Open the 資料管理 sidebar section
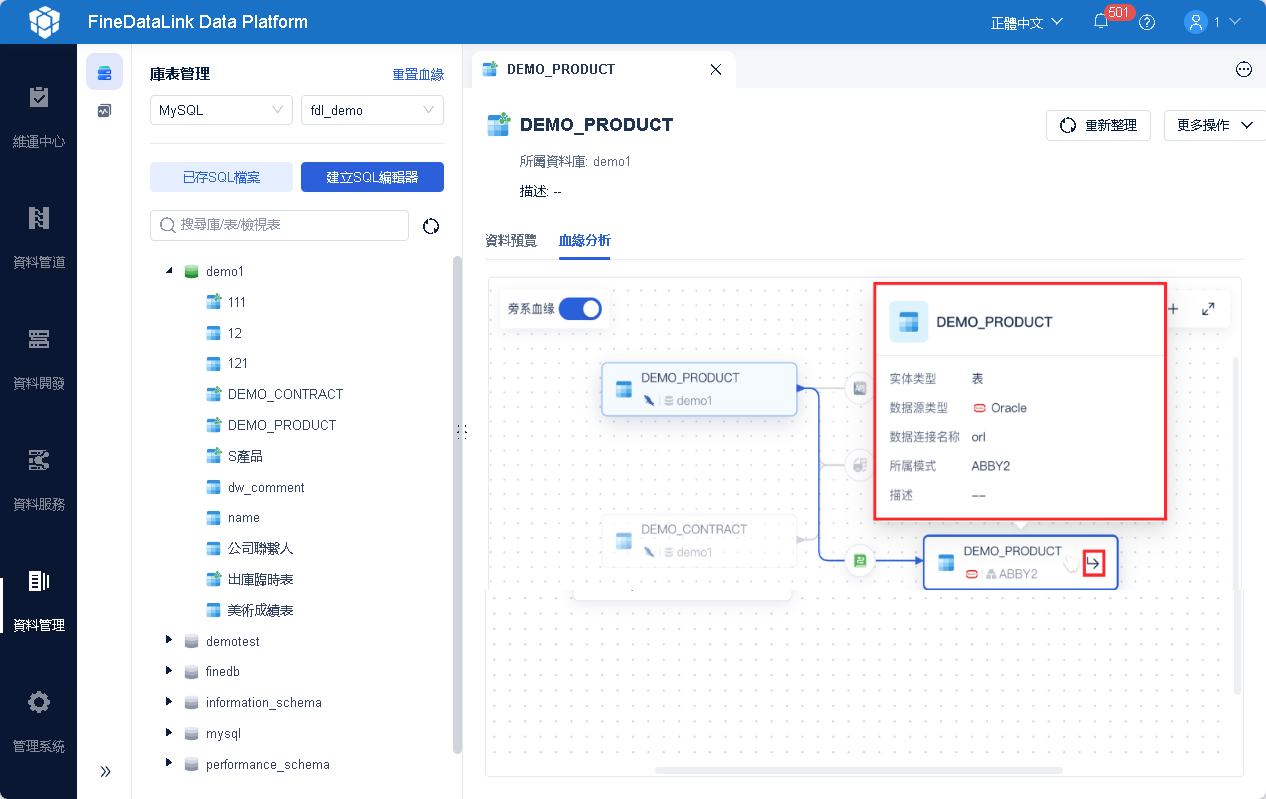The height and width of the screenshot is (799, 1266). (x=38, y=601)
